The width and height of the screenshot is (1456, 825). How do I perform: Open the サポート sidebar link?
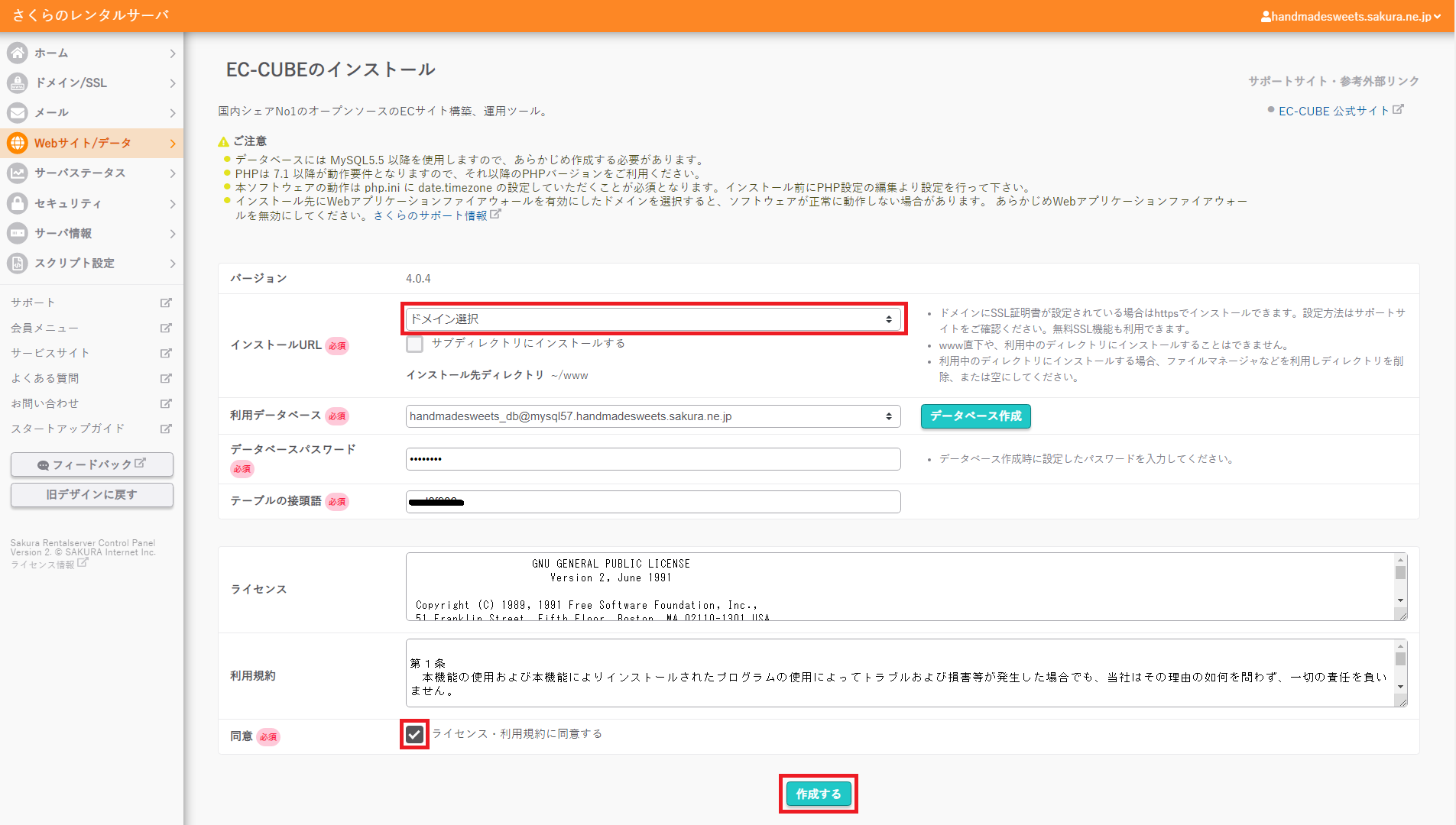click(x=33, y=302)
